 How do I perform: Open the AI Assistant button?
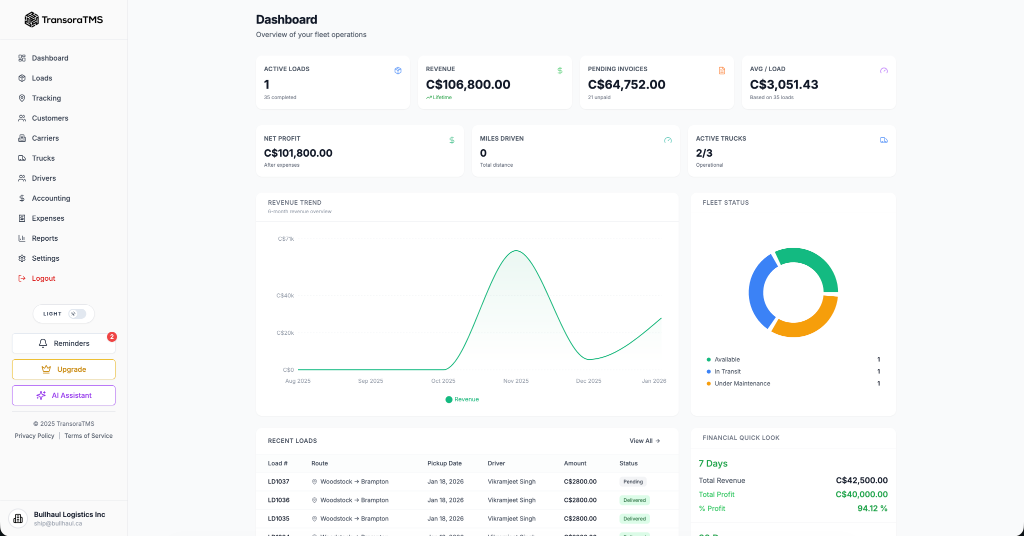coord(64,396)
